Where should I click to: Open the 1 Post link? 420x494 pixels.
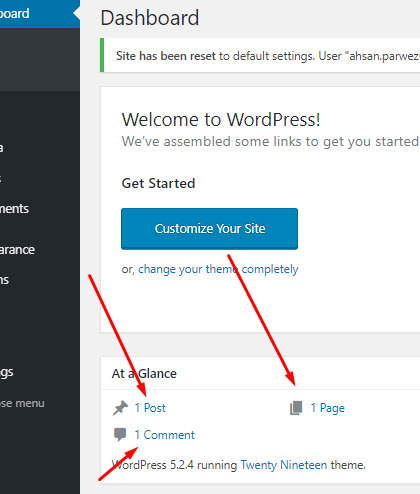coord(150,408)
